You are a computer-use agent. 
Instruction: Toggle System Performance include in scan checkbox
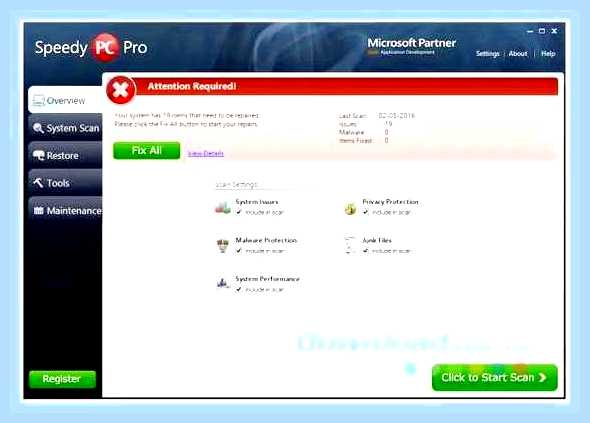click(239, 289)
